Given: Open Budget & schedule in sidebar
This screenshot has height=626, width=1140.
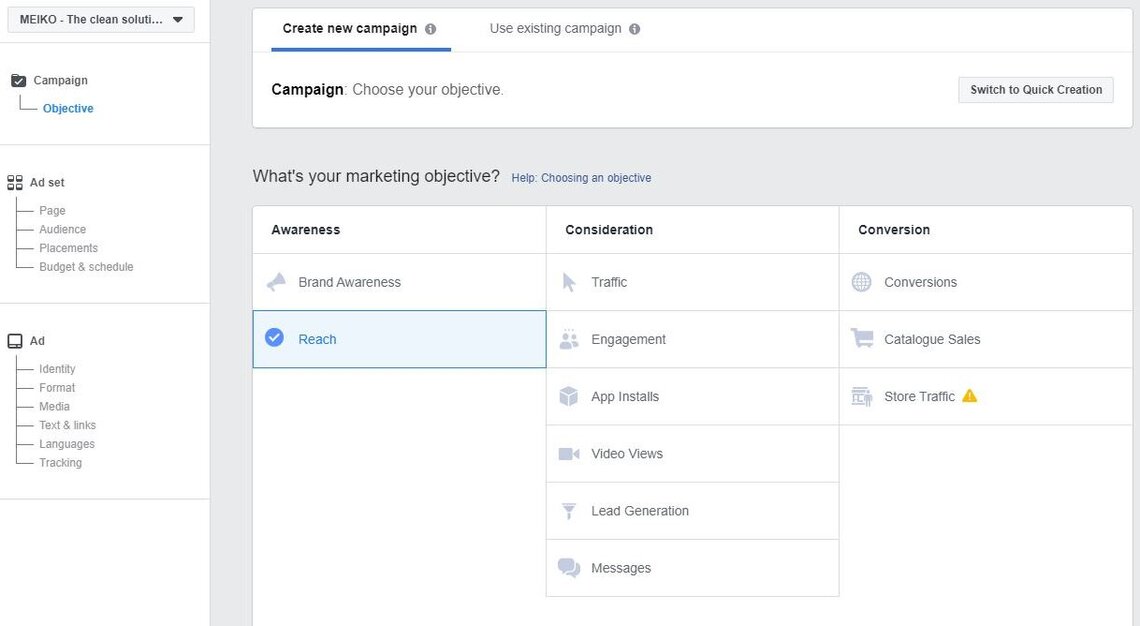Looking at the screenshot, I should (86, 267).
